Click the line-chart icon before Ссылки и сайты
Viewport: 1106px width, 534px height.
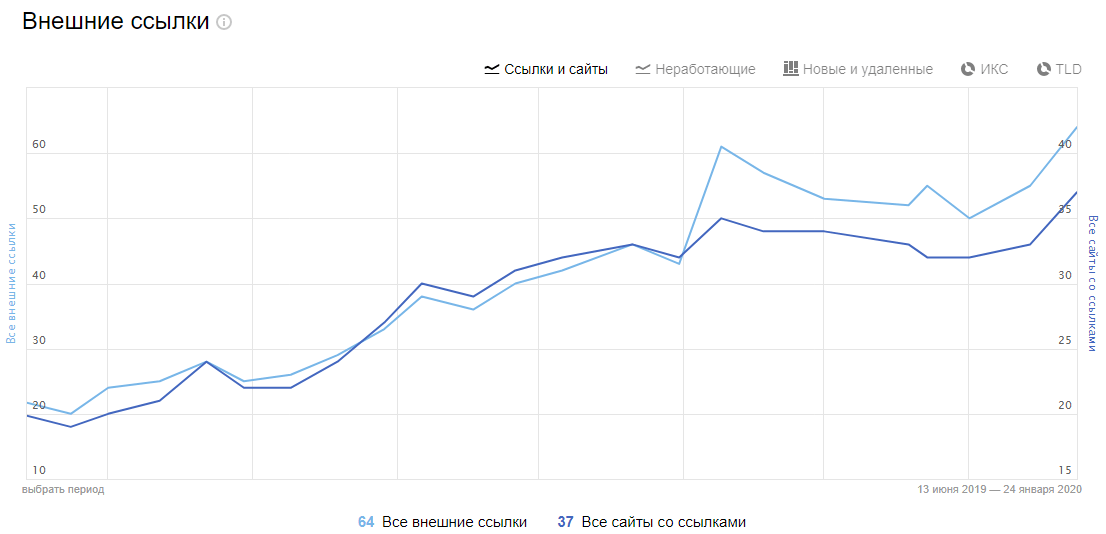pos(491,69)
